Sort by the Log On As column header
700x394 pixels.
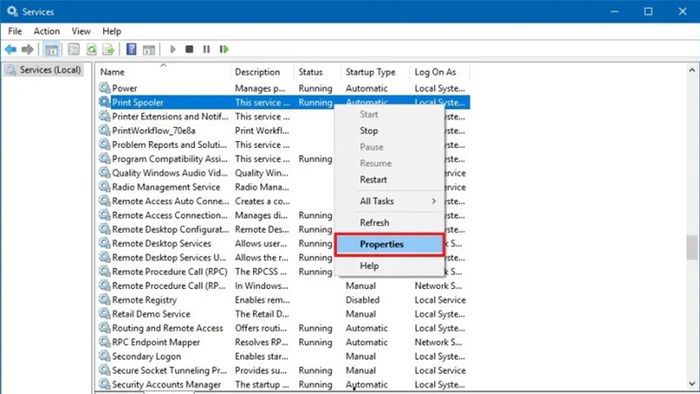point(440,72)
